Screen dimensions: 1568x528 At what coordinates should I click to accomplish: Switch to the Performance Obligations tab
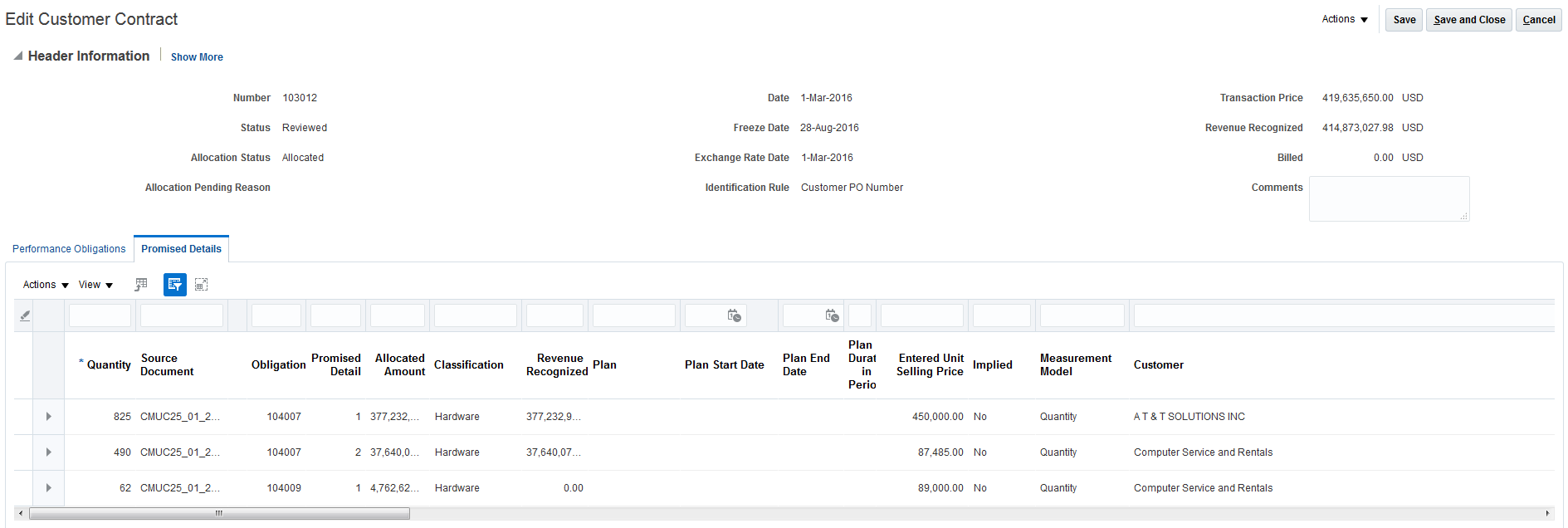[x=69, y=249]
